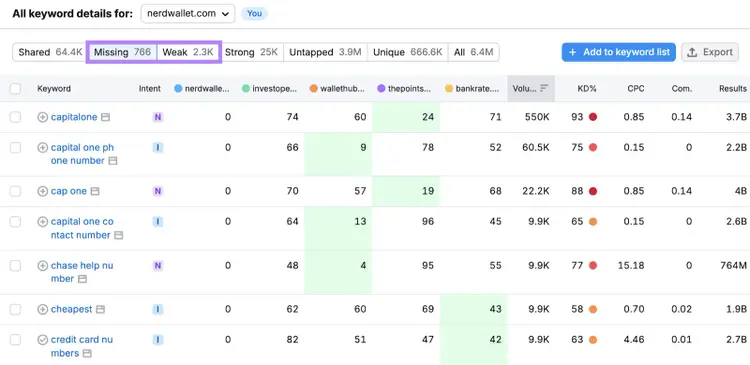Viewport: 750px width, 365px height.
Task: Open SERP snapshot icon for chase help number
Action: tap(82, 279)
